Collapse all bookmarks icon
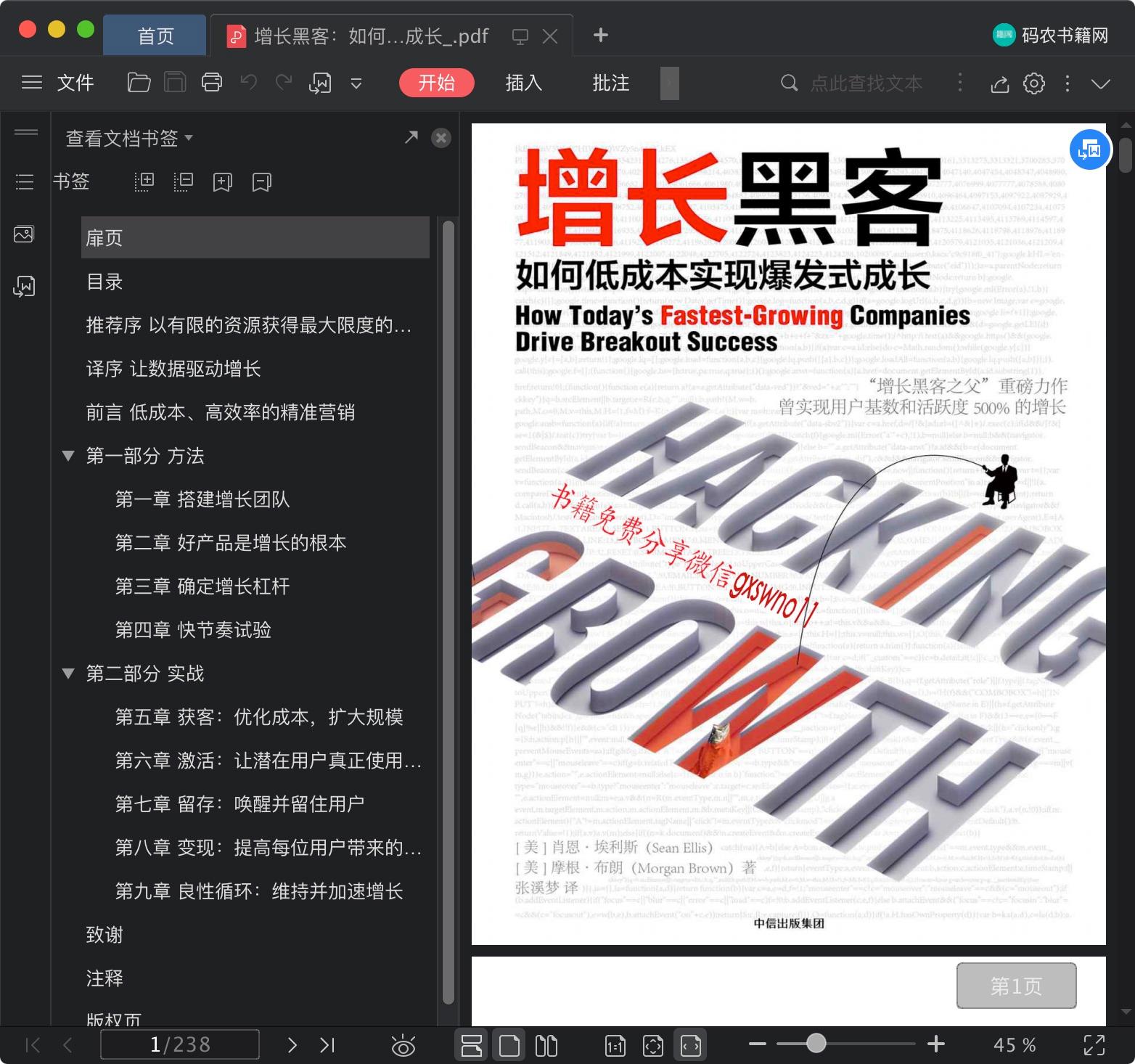This screenshot has height=1064, width=1135. tap(184, 181)
